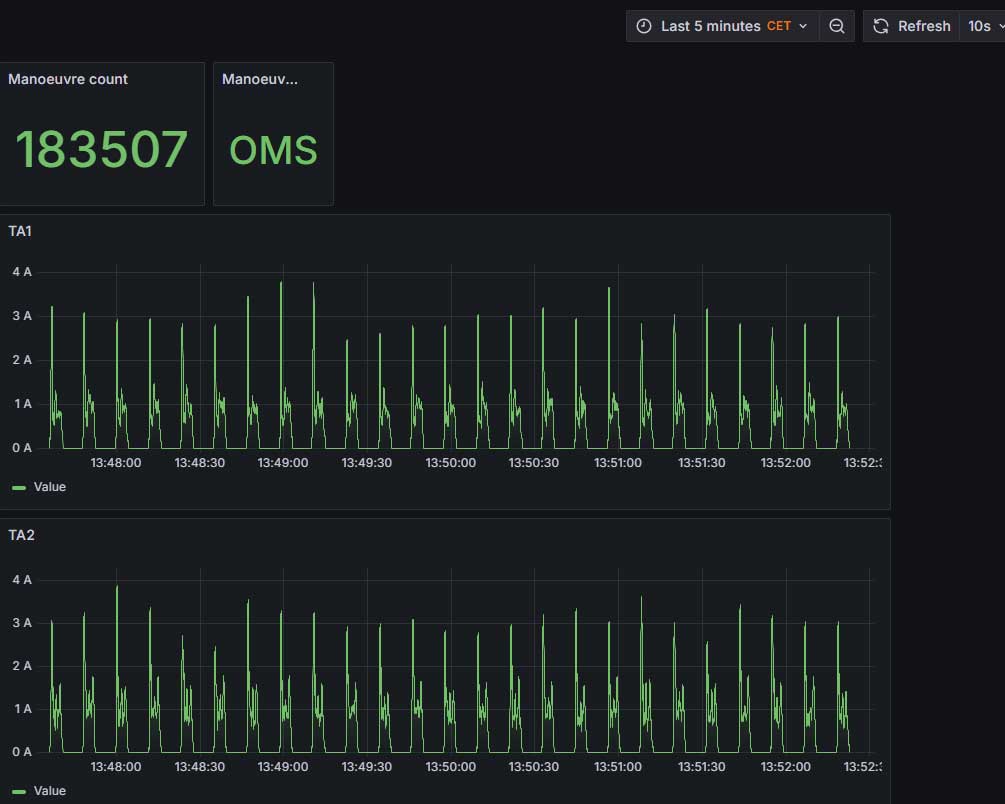Screen dimensions: 1005x804
Task: Click the green OMS stat value
Action: (x=273, y=151)
